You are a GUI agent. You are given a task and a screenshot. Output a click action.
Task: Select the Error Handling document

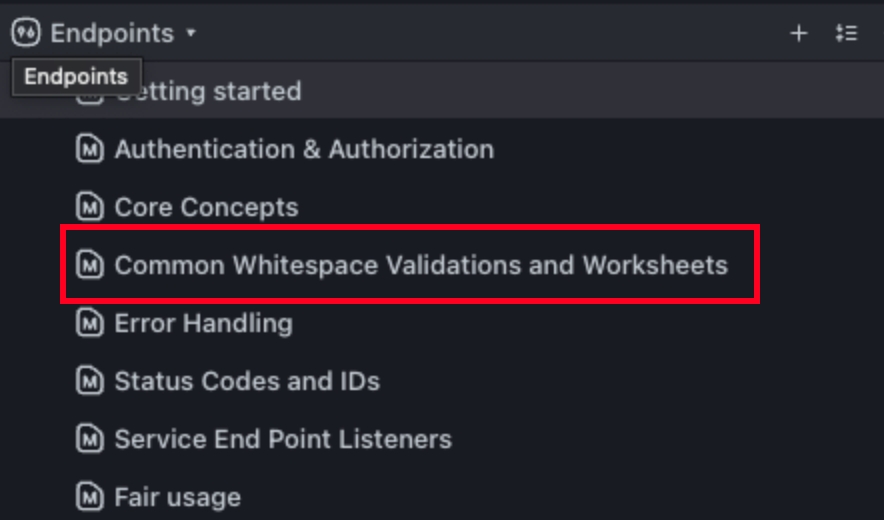(203, 323)
